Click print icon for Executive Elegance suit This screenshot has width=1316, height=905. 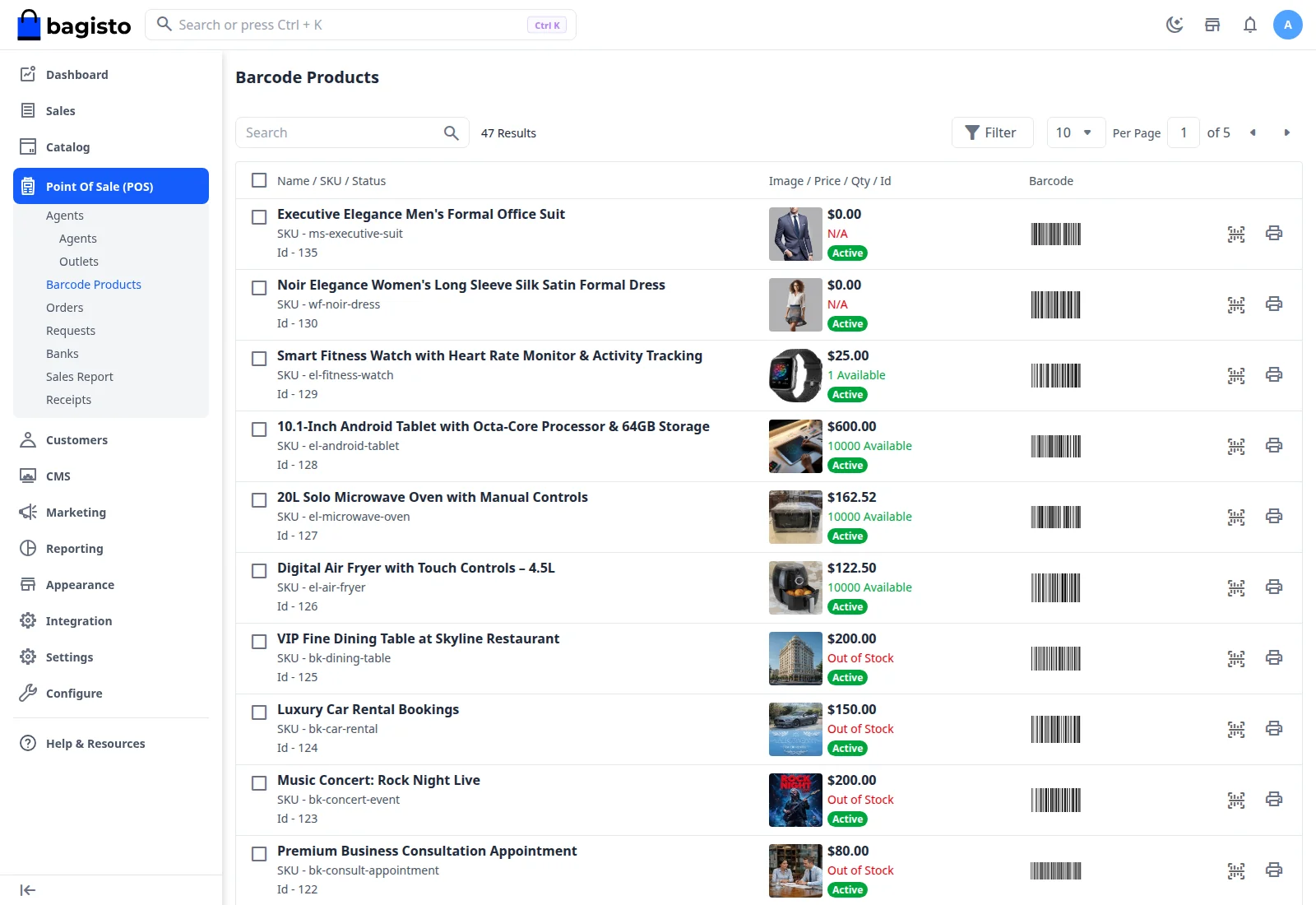[x=1274, y=234]
